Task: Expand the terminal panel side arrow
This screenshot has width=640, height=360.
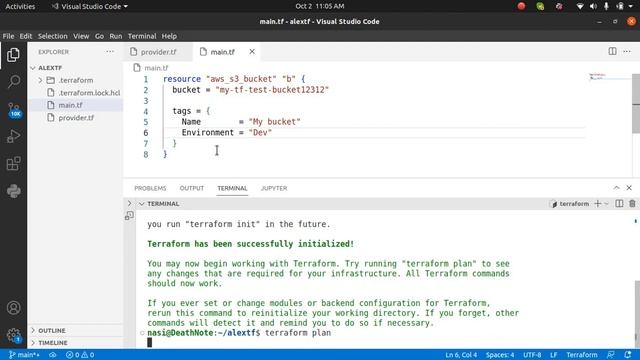Action: click(129, 203)
